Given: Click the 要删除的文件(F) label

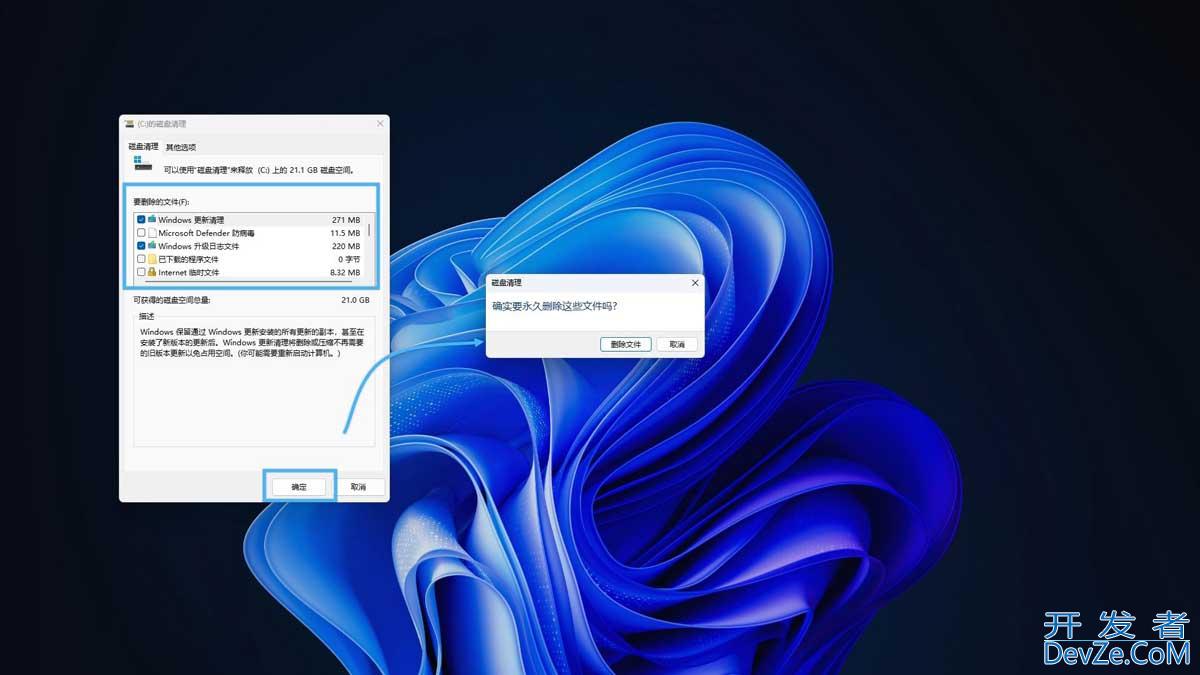Looking at the screenshot, I should [x=161, y=202].
